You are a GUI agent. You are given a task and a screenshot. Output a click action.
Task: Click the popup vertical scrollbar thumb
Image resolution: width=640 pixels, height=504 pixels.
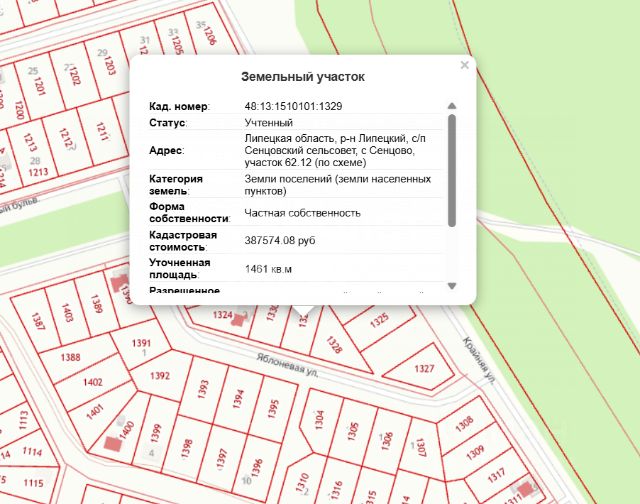[x=451, y=171]
